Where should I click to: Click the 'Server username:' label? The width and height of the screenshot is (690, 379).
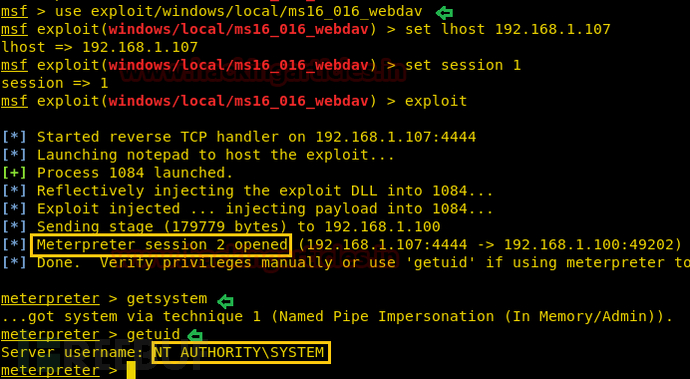coord(72,353)
